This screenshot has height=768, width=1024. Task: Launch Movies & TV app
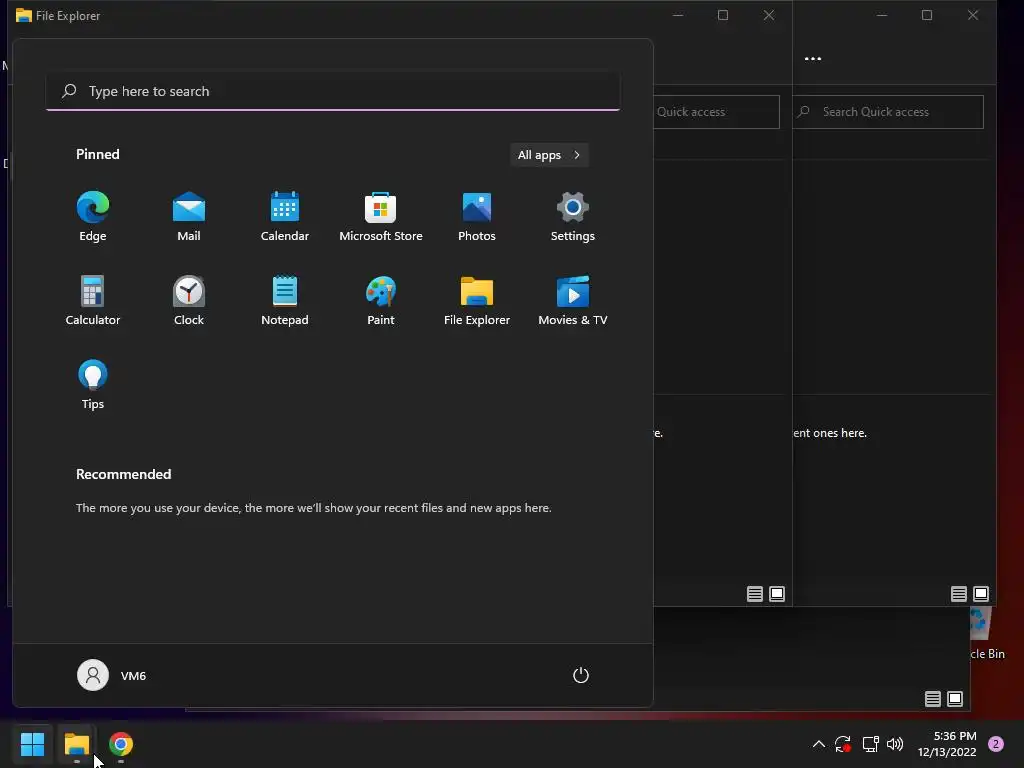(x=573, y=300)
